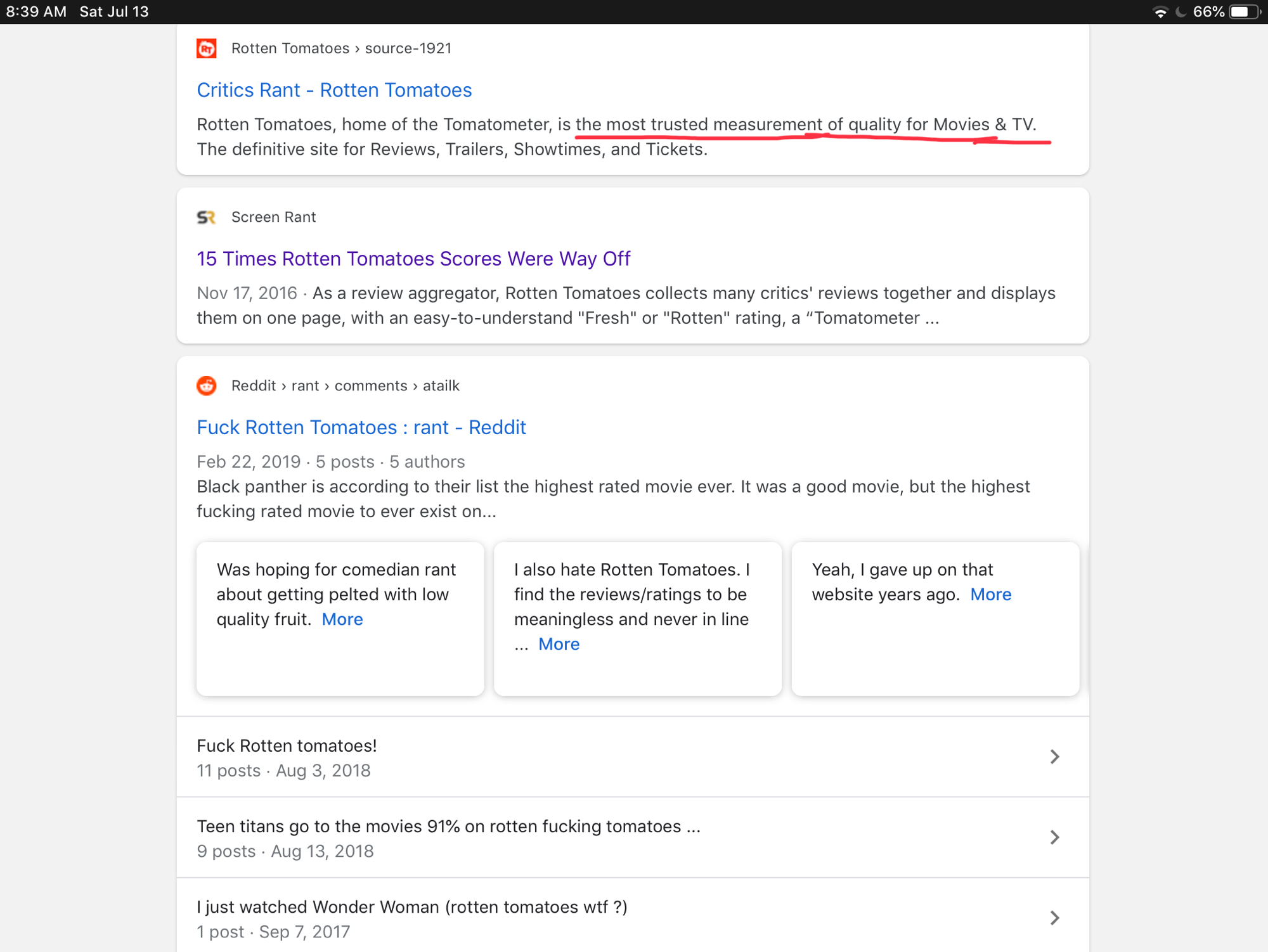Click More on comedian rant comment card
This screenshot has width=1268, height=952.
pos(342,619)
